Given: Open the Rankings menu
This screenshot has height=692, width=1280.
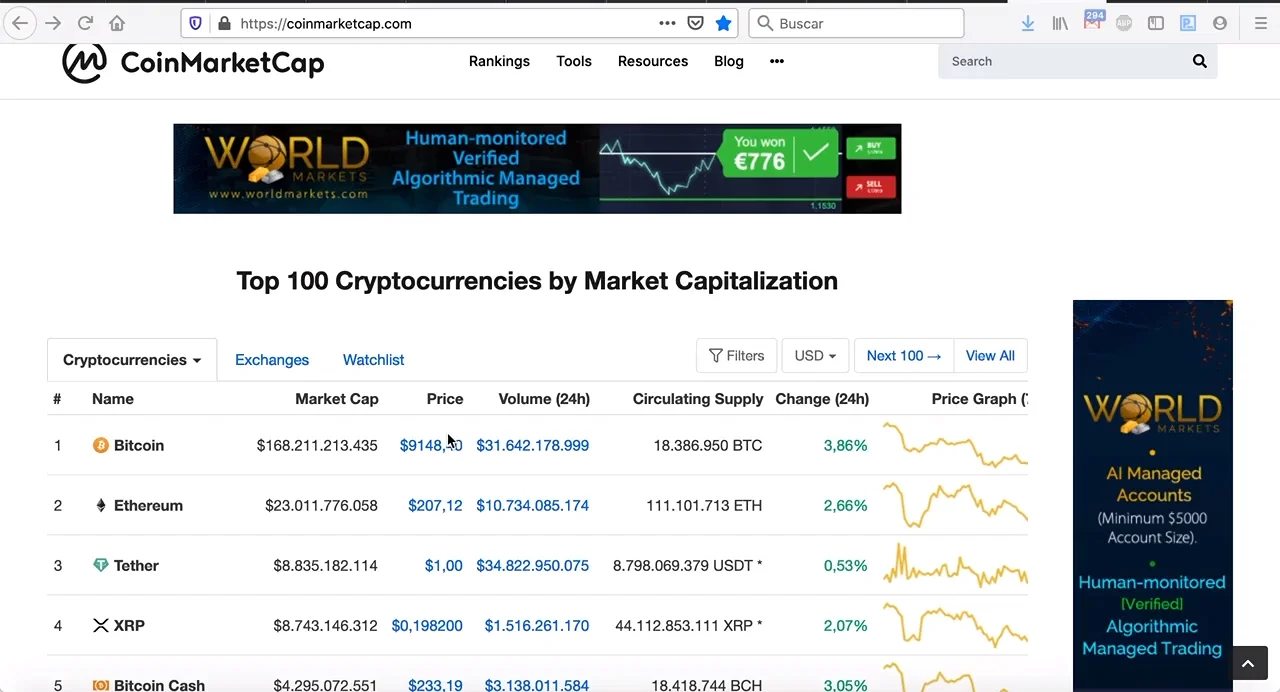Looking at the screenshot, I should [x=499, y=61].
